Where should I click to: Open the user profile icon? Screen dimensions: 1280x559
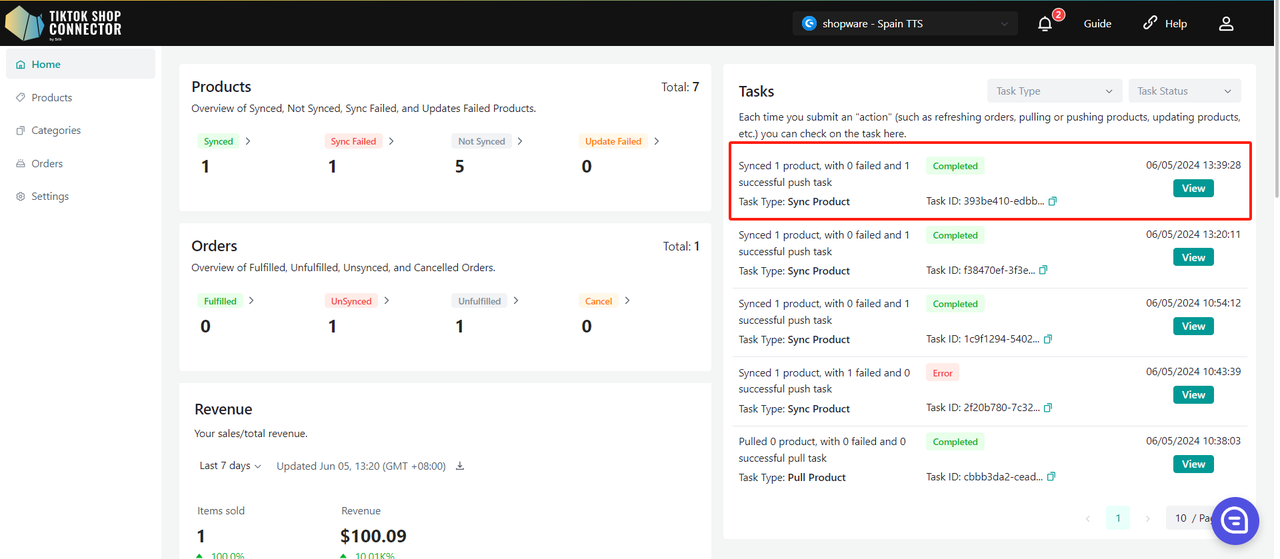coord(1226,24)
